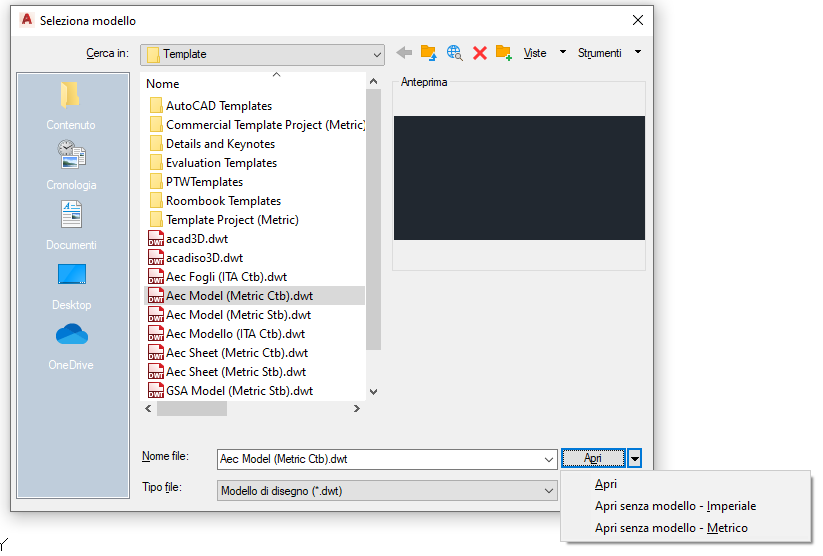Open the OneDrive sidebar location
The height and width of the screenshot is (556, 823).
pyautogui.click(x=71, y=347)
